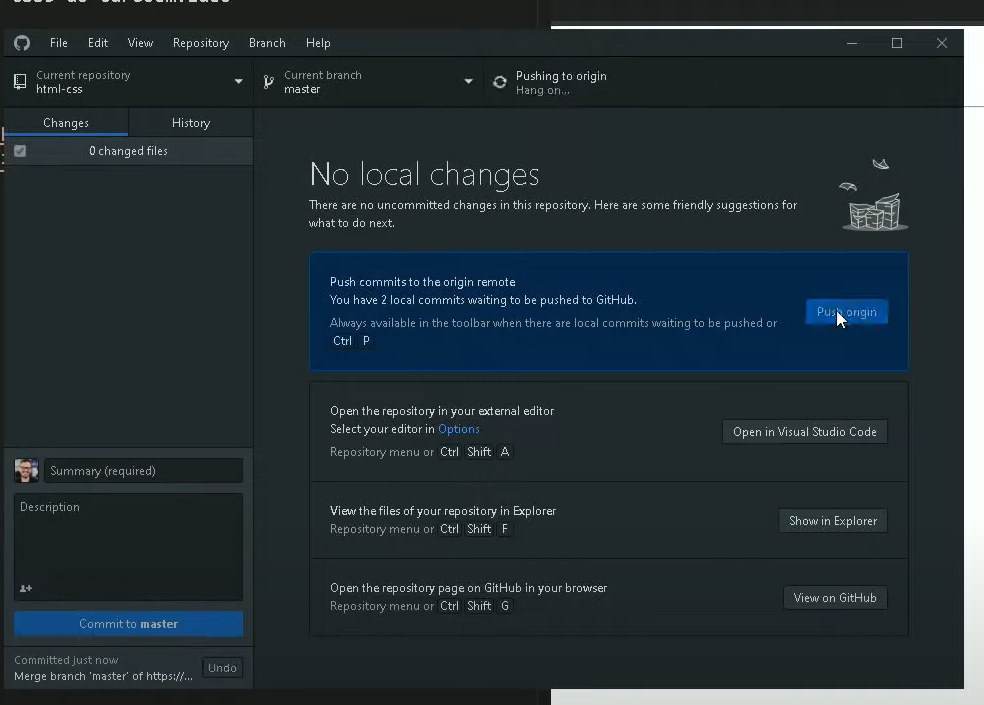Image resolution: width=984 pixels, height=705 pixels.
Task: Focus the Summary (required) input field
Action: coord(143,471)
